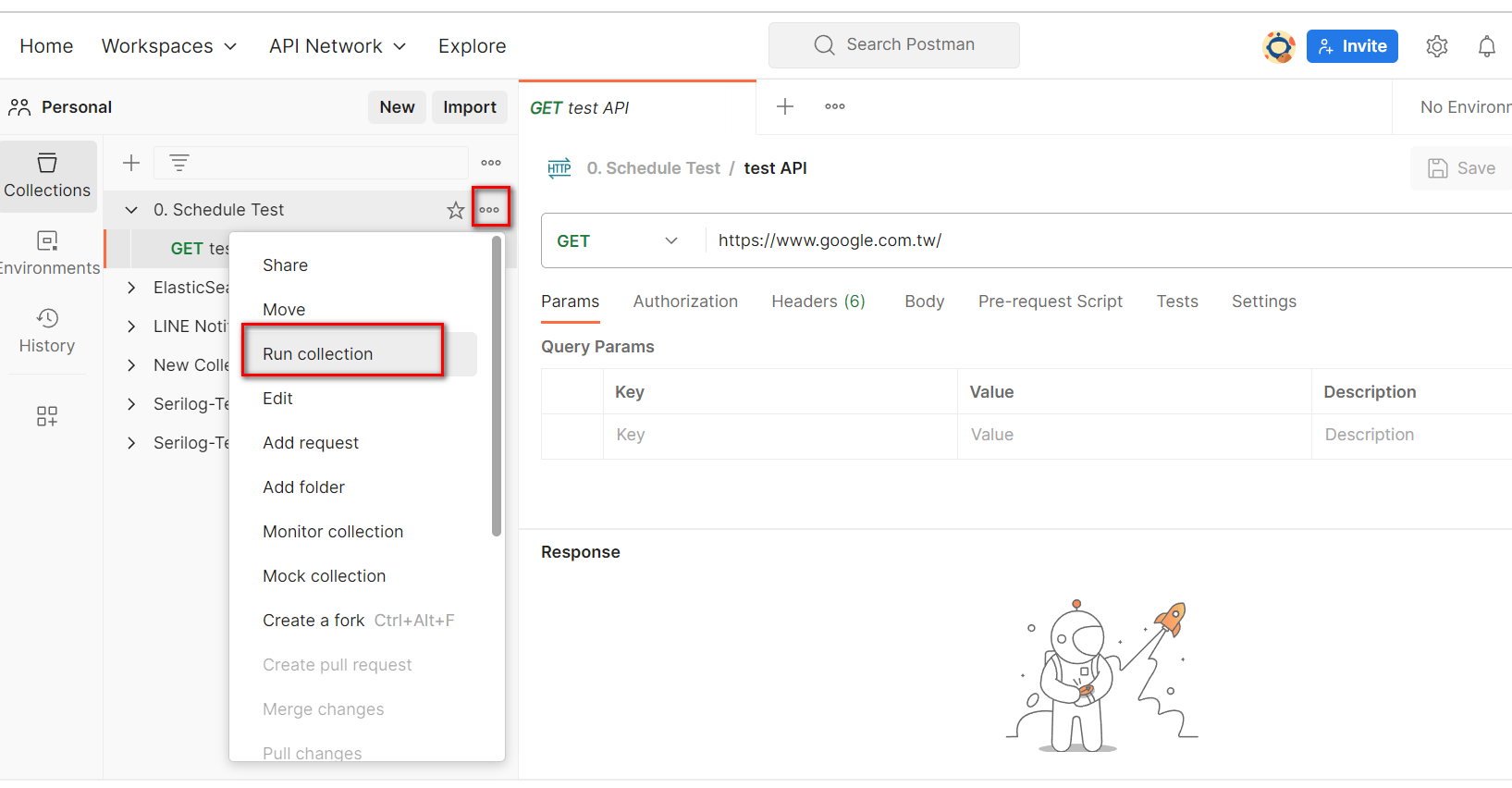Image resolution: width=1512 pixels, height=788 pixels.
Task: Switch to the Tests tab
Action: coord(1177,302)
